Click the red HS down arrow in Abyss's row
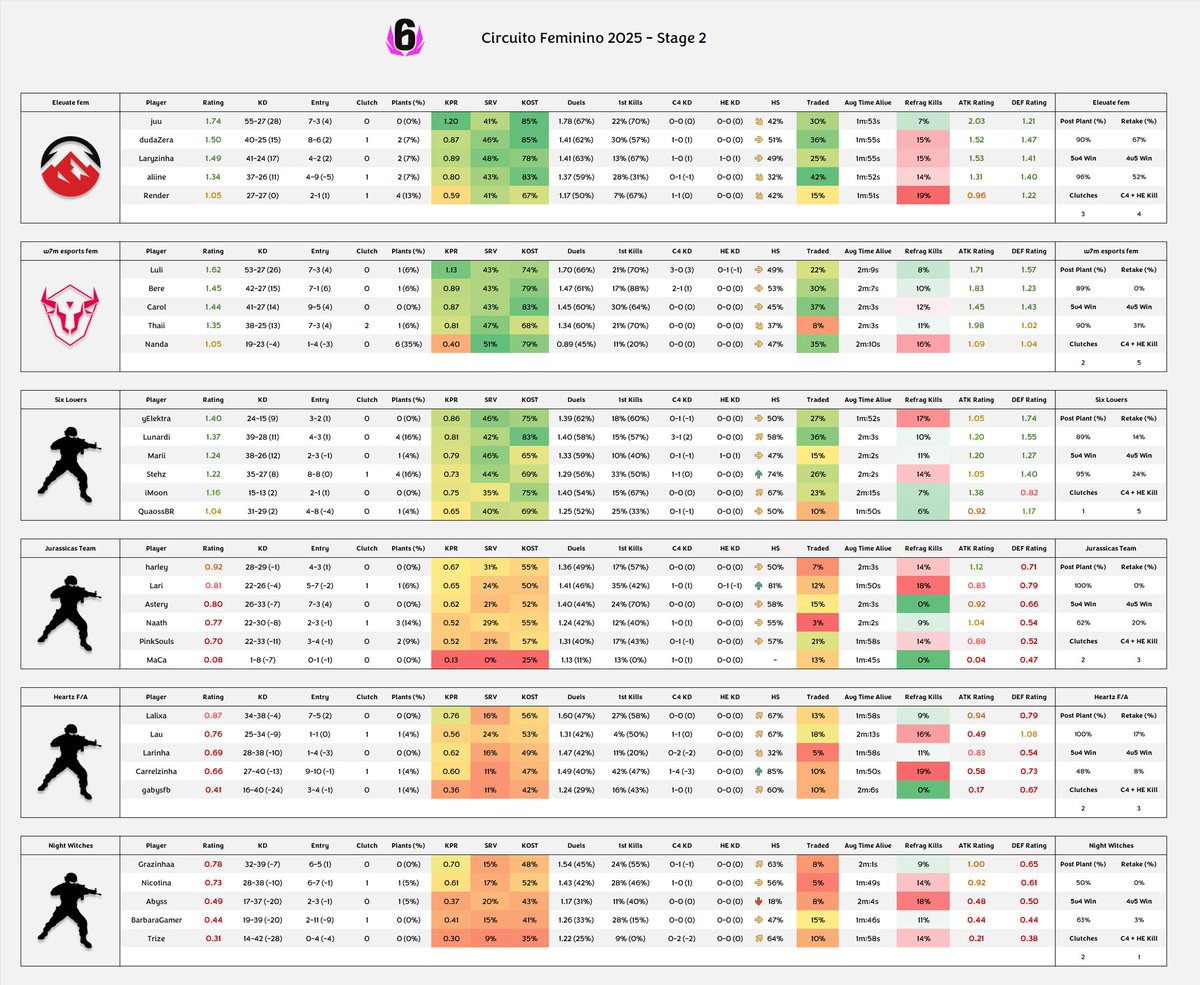The height and width of the screenshot is (985, 1200). coord(760,902)
